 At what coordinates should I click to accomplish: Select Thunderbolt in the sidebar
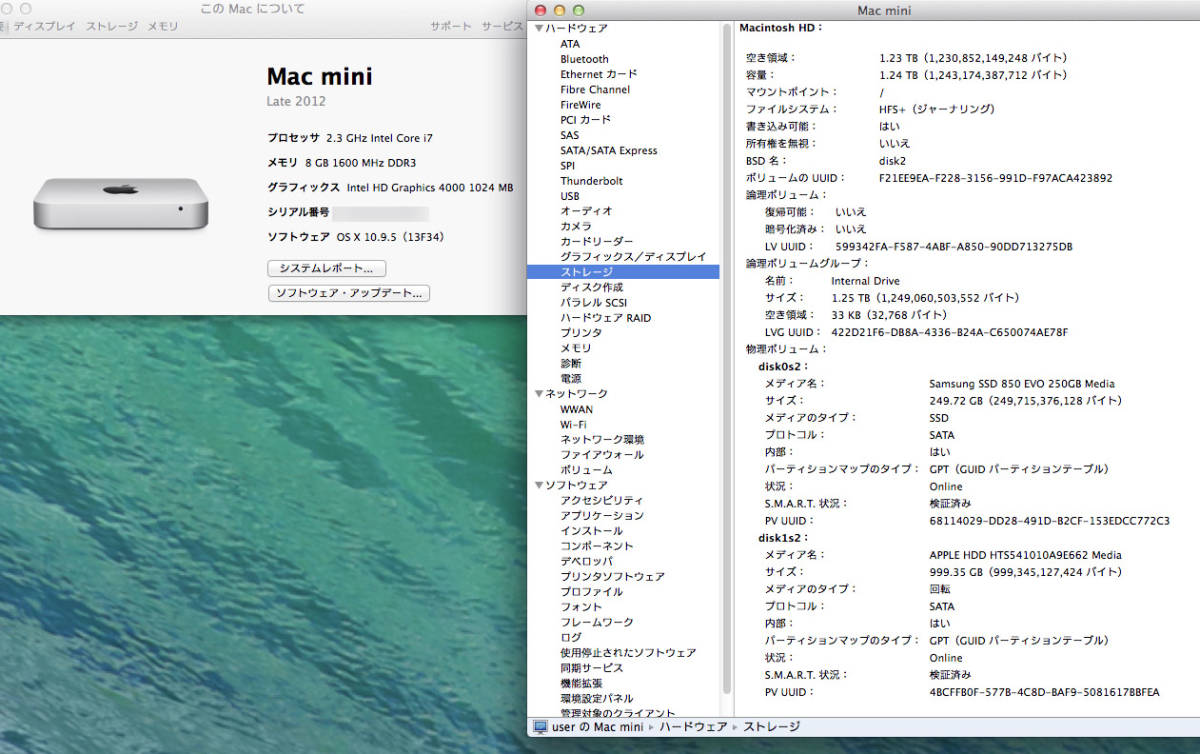(x=591, y=181)
